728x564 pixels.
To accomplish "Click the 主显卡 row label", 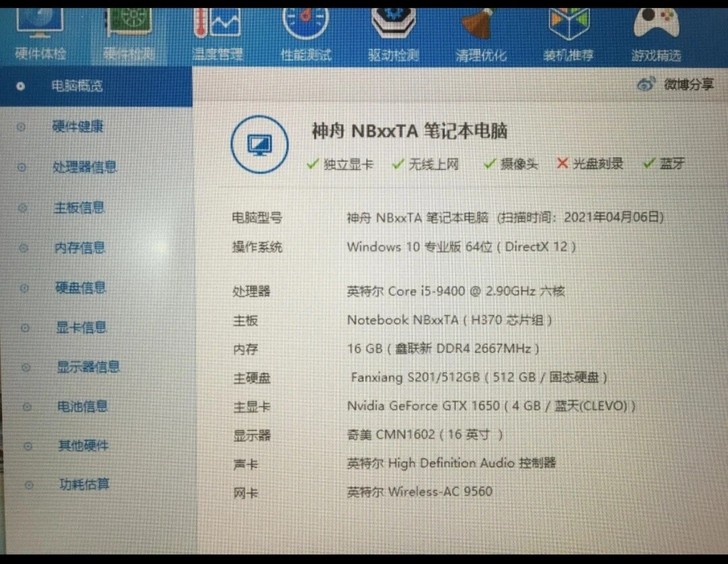I will click(252, 407).
